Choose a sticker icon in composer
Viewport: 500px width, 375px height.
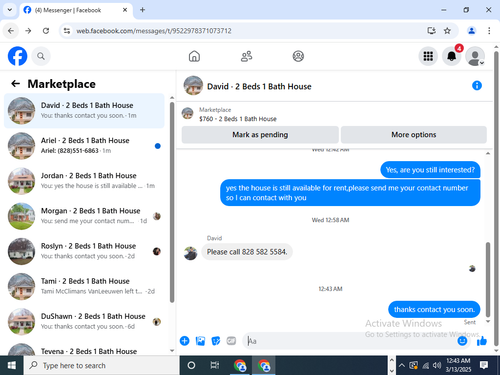pos(216,341)
